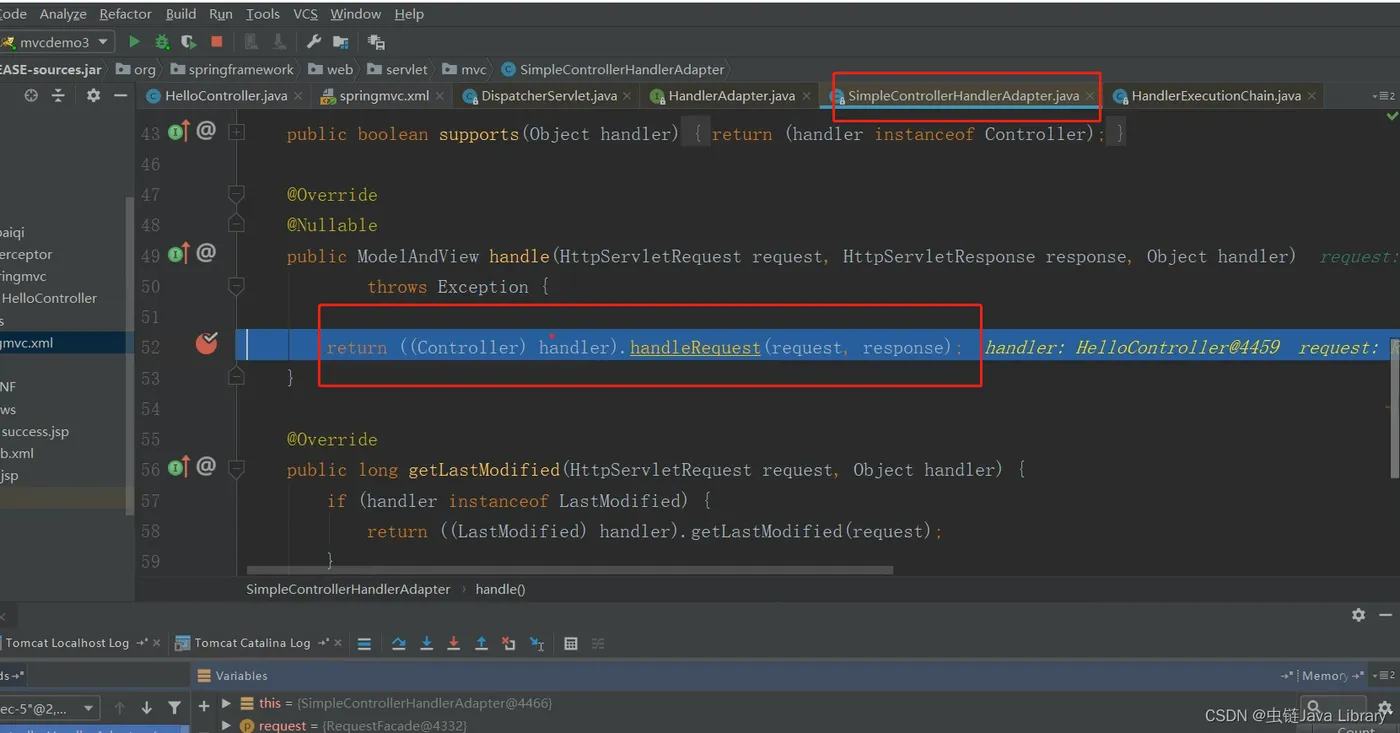Open debug panel gear settings
This screenshot has height=733, width=1400.
pos(1358,615)
